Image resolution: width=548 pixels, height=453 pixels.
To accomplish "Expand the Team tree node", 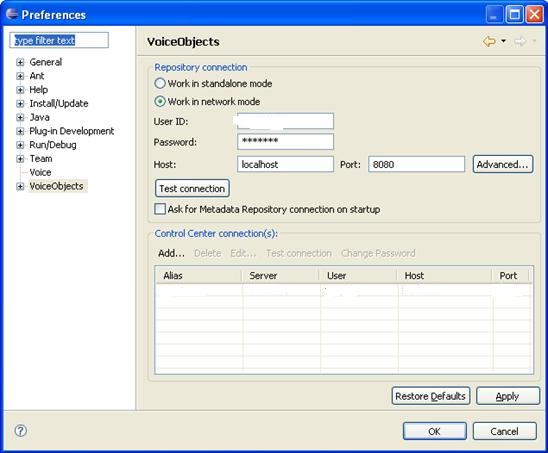I will pyautogui.click(x=20, y=159).
